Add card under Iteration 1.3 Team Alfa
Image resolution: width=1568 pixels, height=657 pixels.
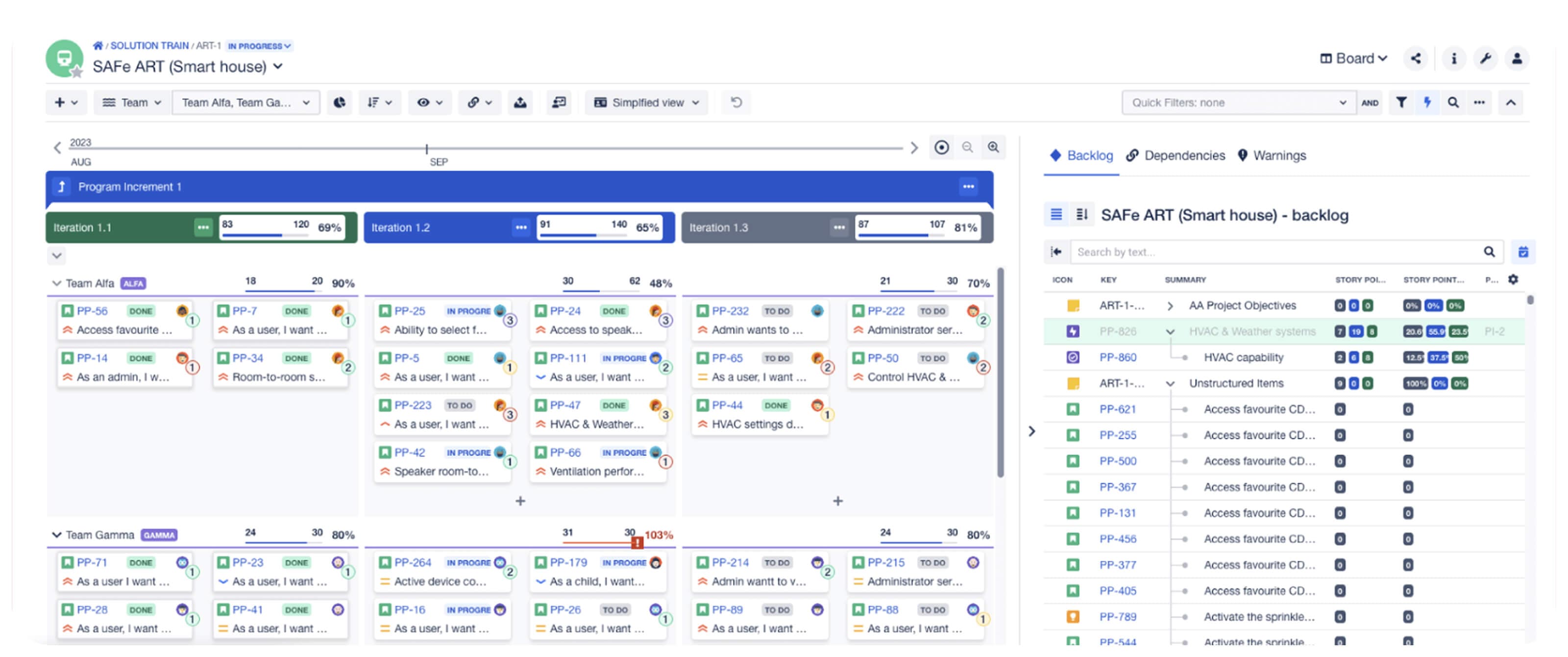[x=838, y=501]
